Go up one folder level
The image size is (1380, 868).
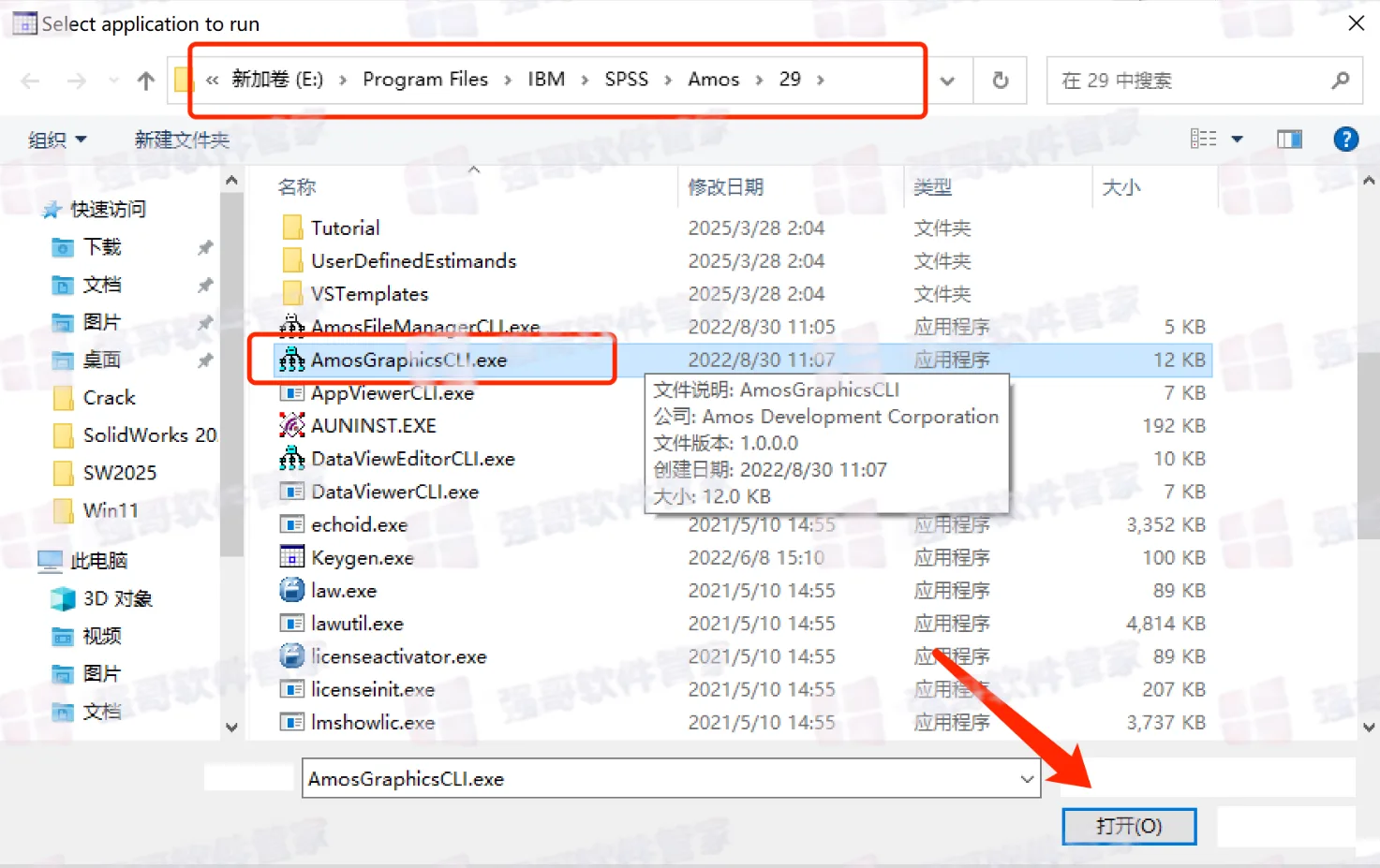(145, 81)
